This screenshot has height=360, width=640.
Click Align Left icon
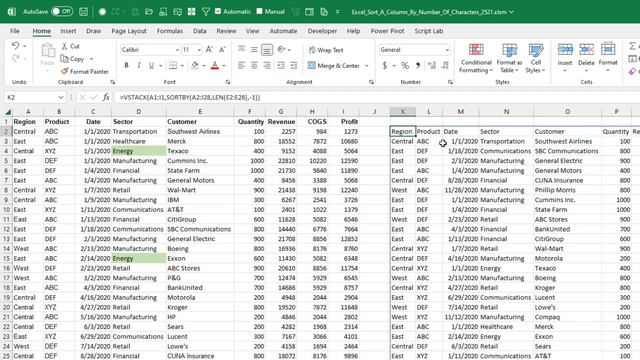242,65
